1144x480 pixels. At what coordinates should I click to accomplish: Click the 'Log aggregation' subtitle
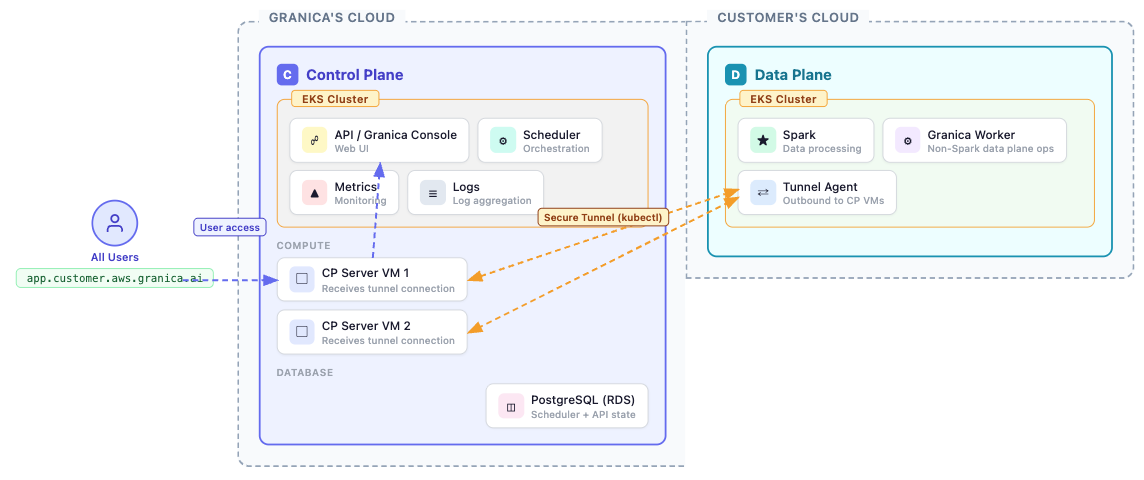pos(492,201)
